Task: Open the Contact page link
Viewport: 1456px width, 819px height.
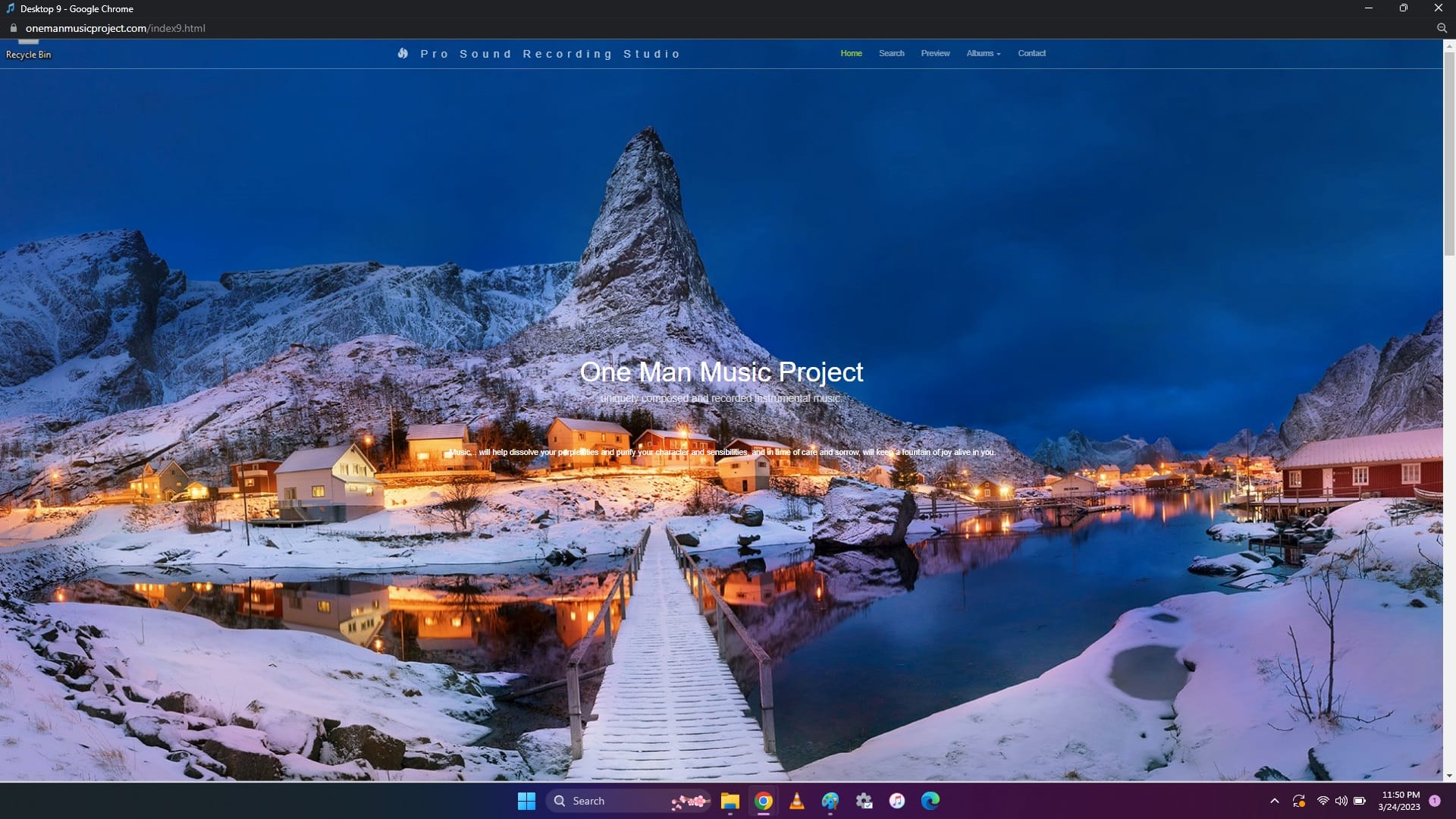Action: pyautogui.click(x=1031, y=53)
